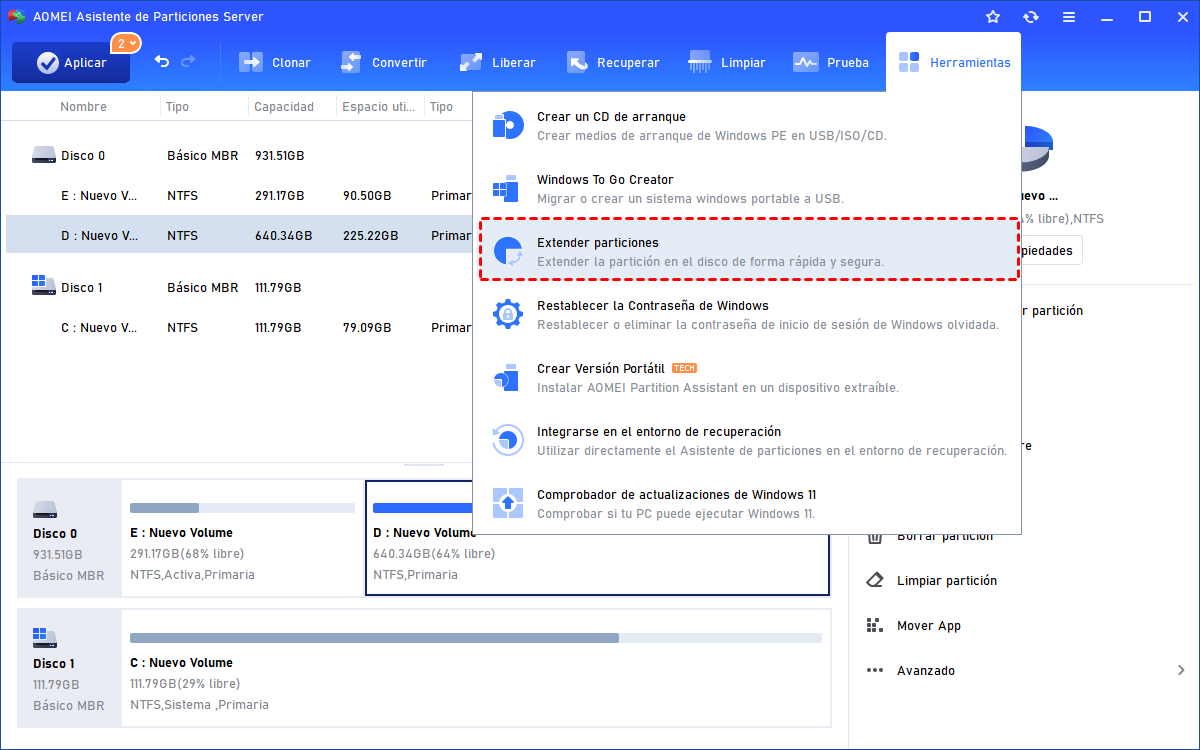Click the Prueba waveform toolbar icon
1200x750 pixels.
[806, 62]
